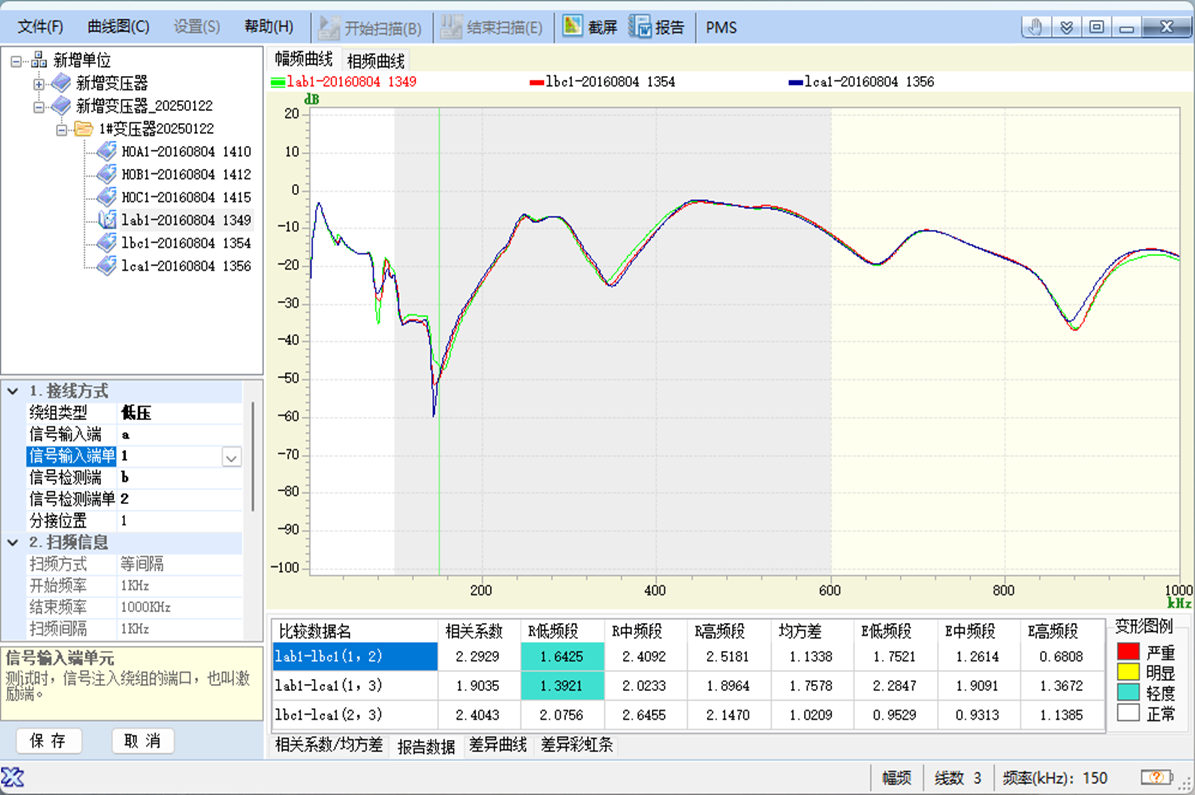
Task: Collapse the 2. 扫频信息 property section
Action: tap(12, 542)
